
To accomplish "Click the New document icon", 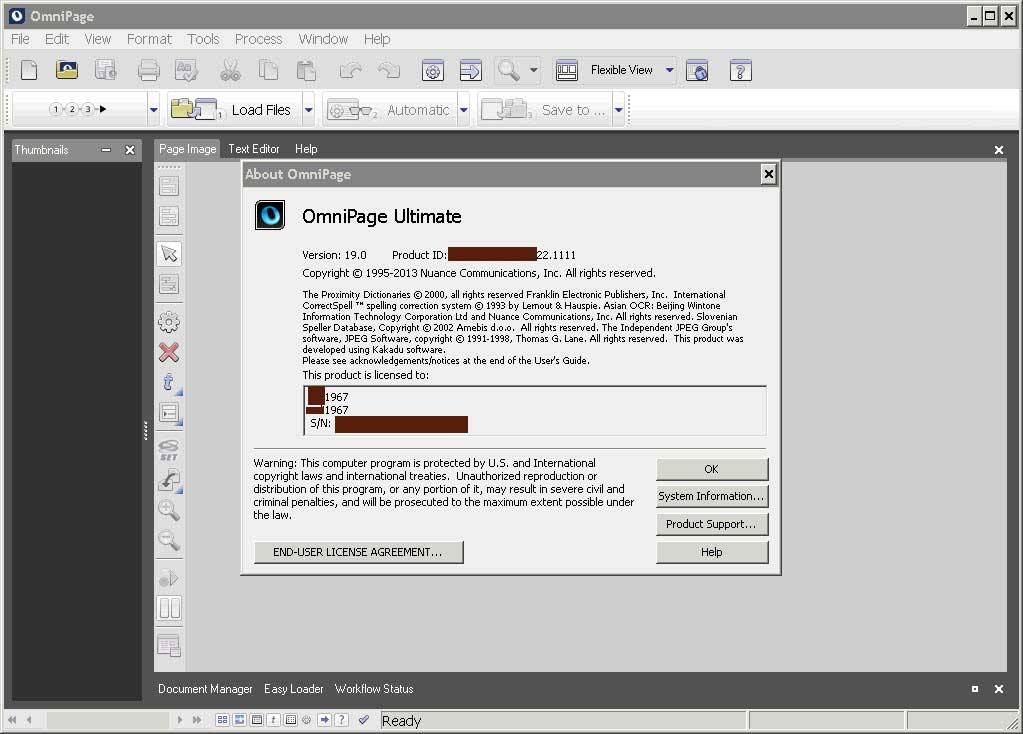I will coord(30,70).
